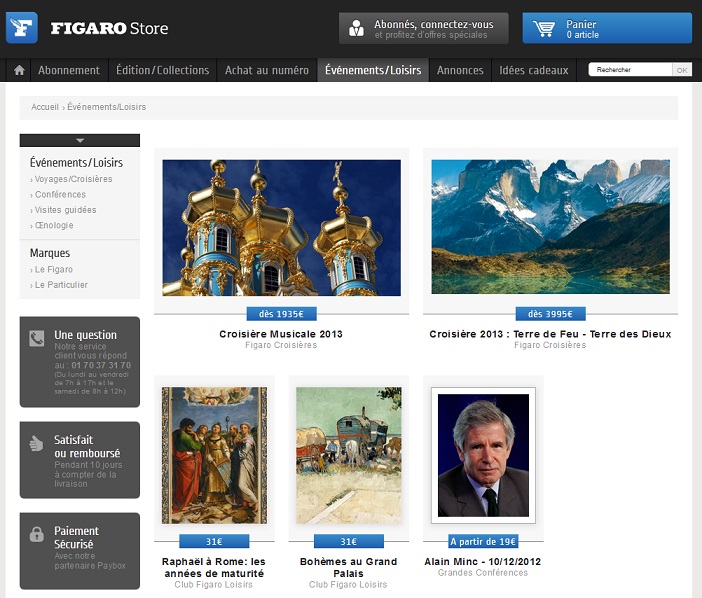The image size is (702, 598).
Task: Open Alain Minc - 10/12/2012 title link
Action: click(483, 561)
